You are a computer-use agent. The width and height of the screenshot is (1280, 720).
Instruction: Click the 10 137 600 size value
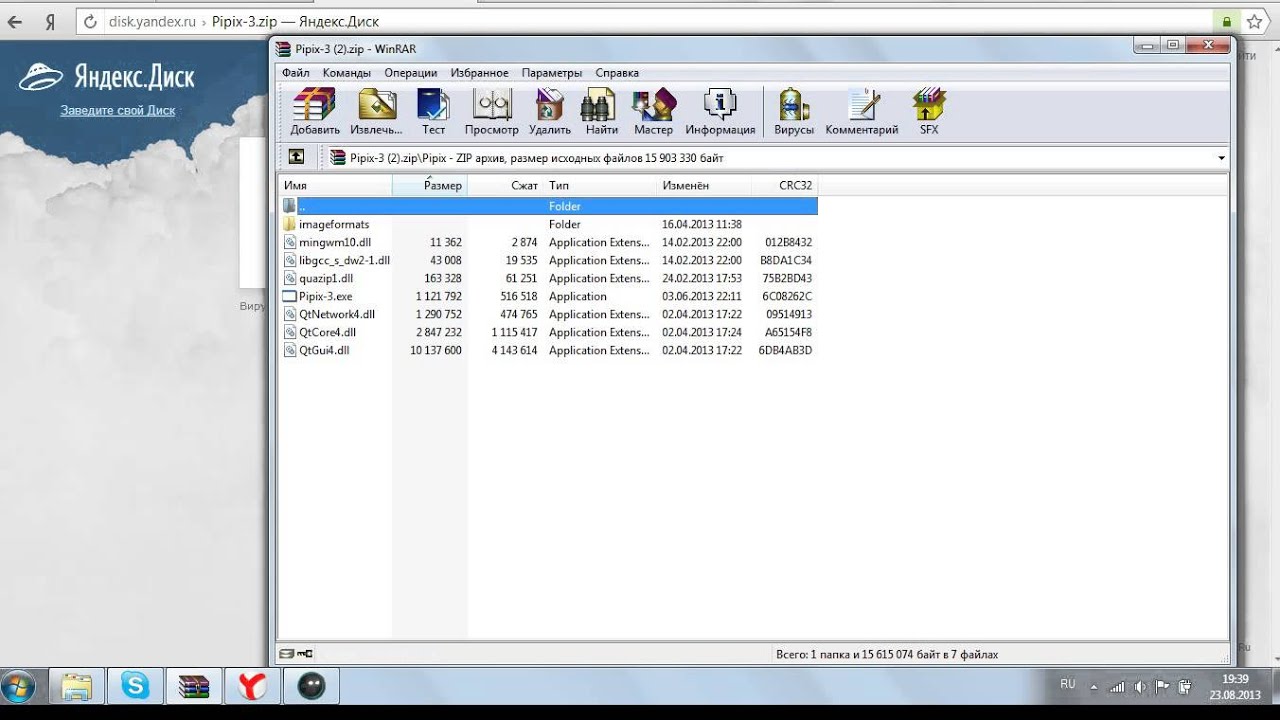pos(436,350)
